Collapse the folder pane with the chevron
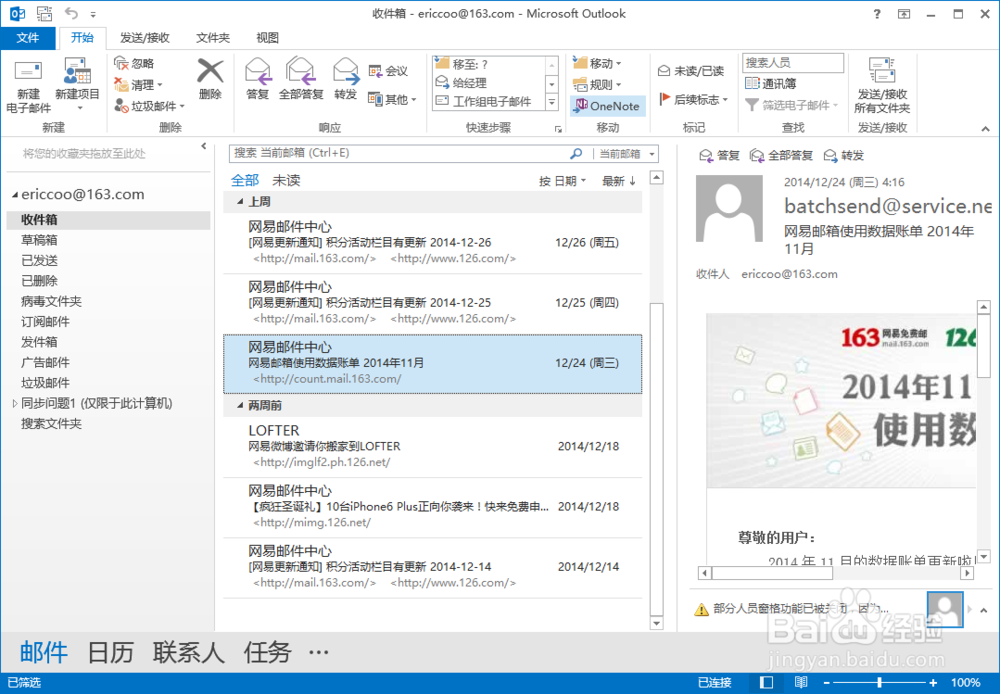Image resolution: width=1000 pixels, height=694 pixels. pos(203,146)
